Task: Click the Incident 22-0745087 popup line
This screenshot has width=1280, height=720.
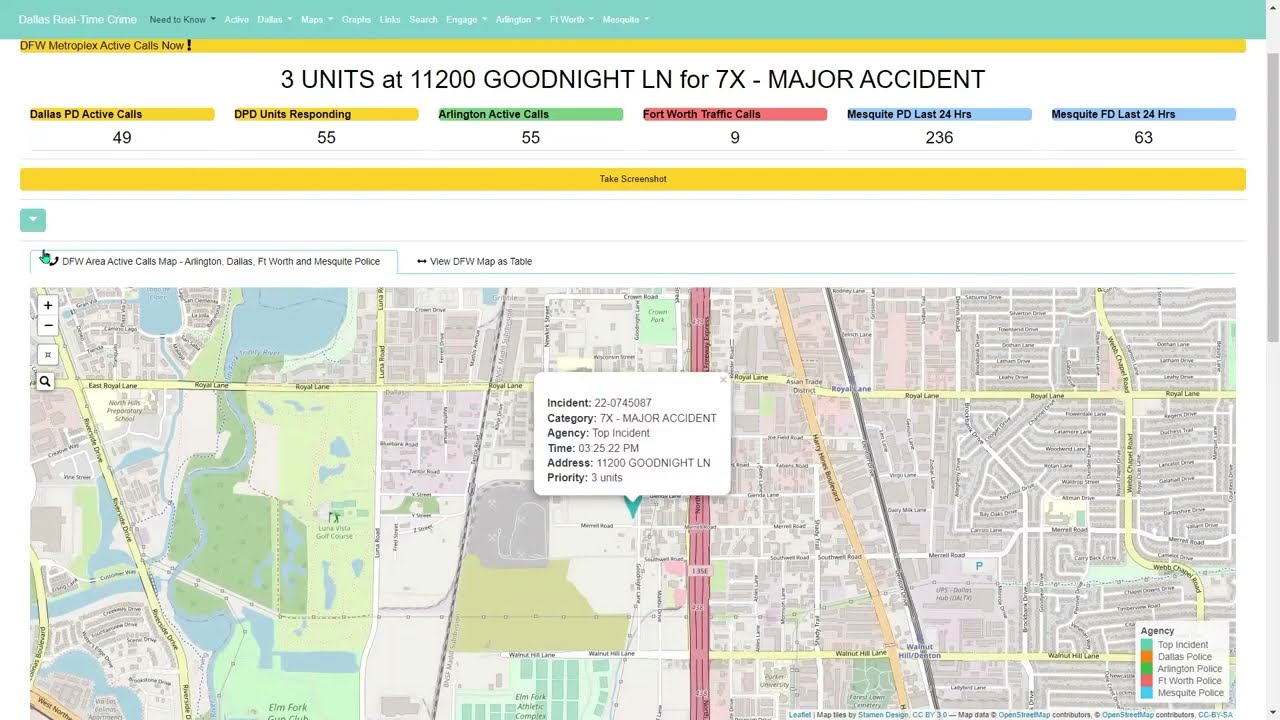Action: coord(599,403)
